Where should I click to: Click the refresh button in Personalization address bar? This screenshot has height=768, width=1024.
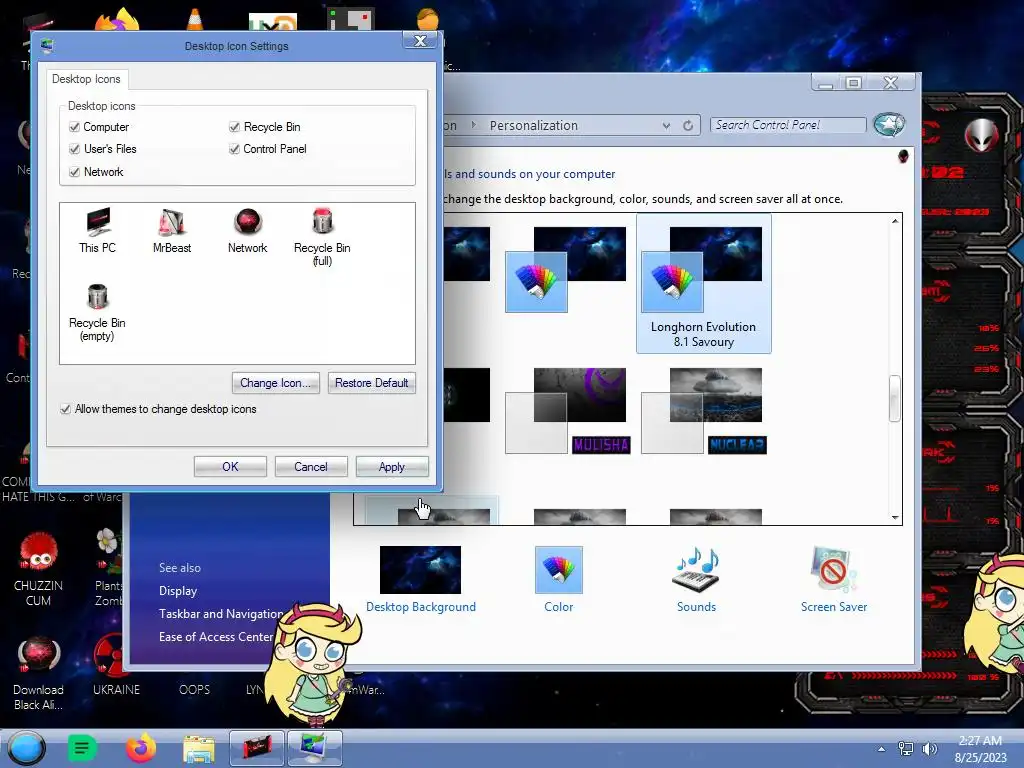point(688,125)
